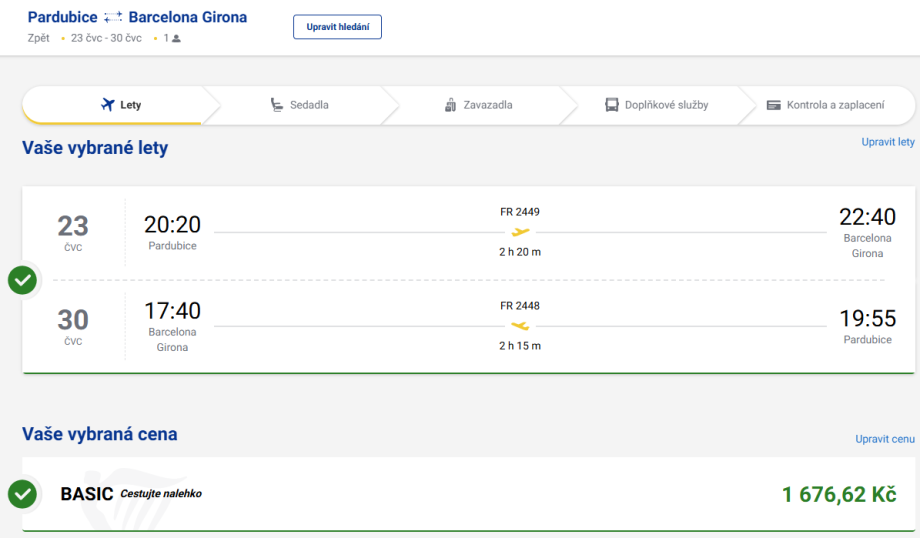This screenshot has width=920, height=538.
Task: Go to Kontrola a zaplacení step
Action: pyautogui.click(x=835, y=105)
